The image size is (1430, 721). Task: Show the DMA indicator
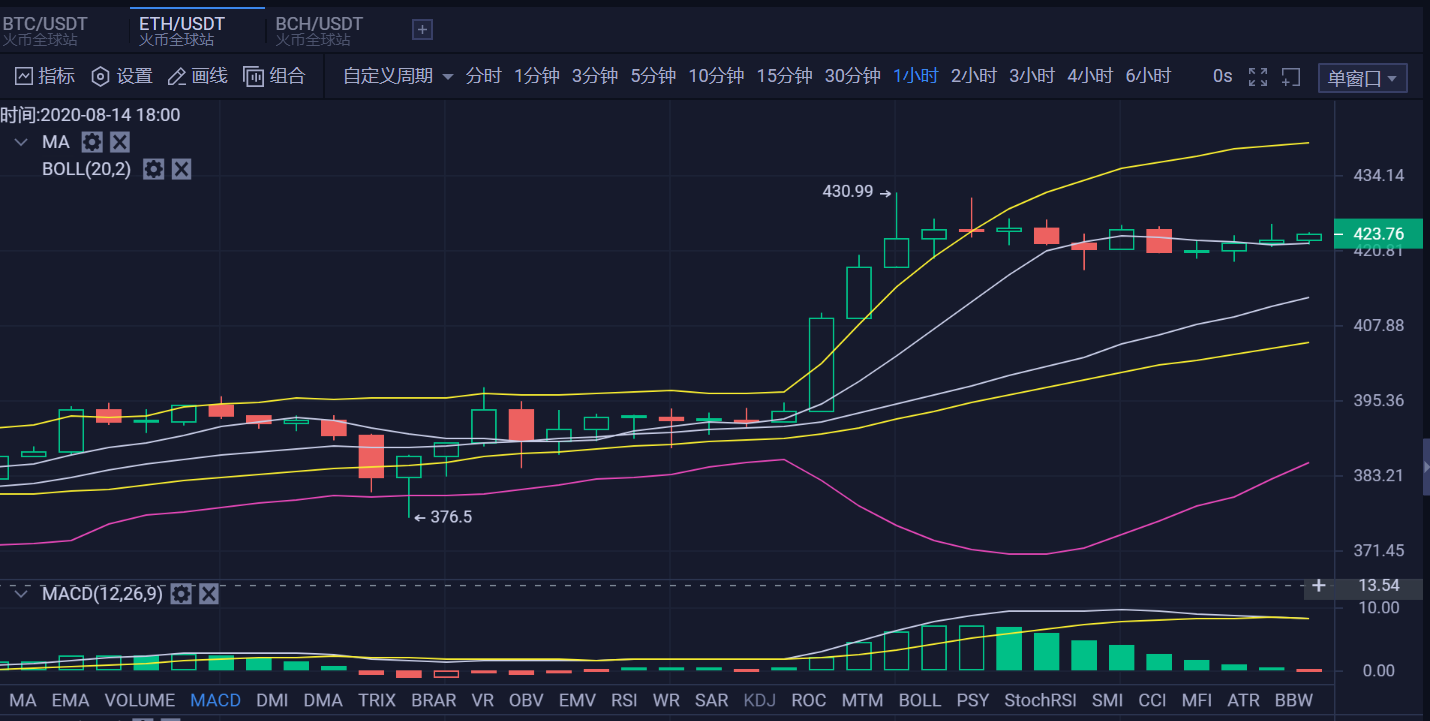pos(323,700)
